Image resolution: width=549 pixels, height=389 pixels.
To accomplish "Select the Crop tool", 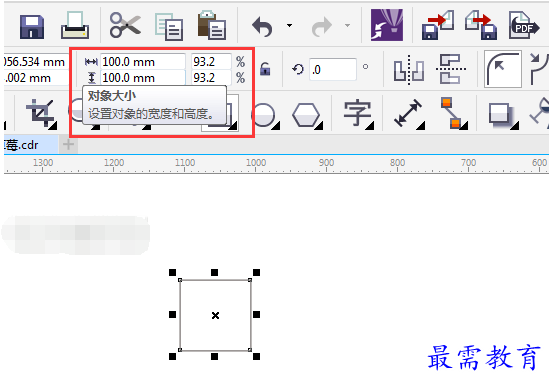I will click(41, 113).
